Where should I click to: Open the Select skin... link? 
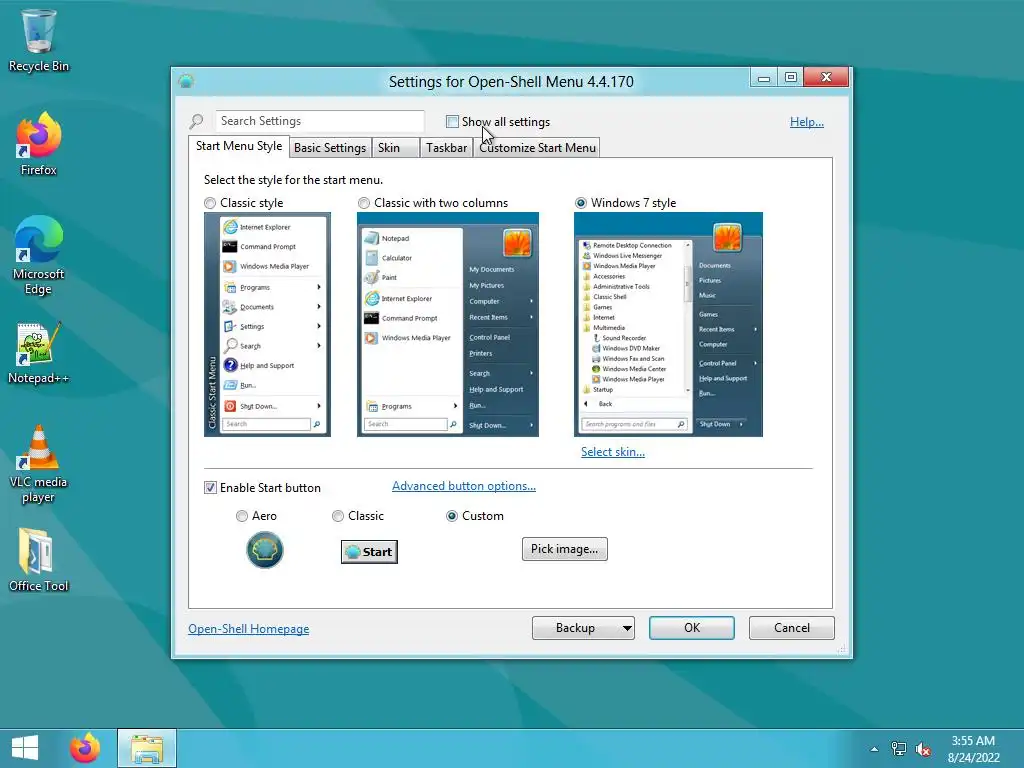[613, 452]
